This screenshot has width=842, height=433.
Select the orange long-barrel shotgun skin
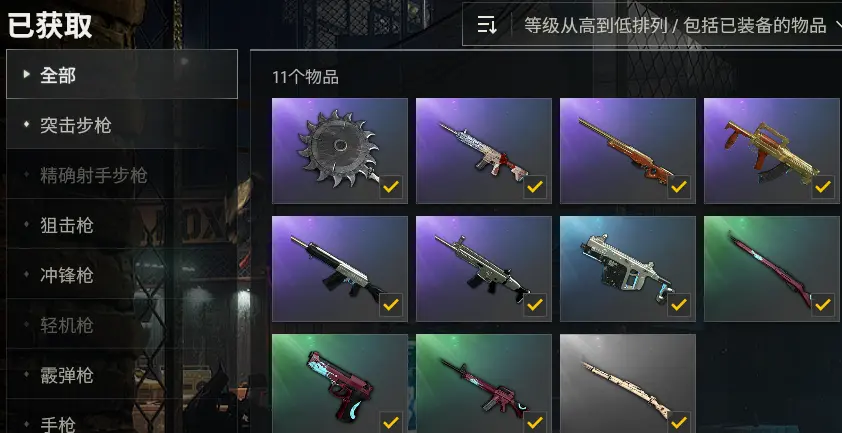point(628,151)
